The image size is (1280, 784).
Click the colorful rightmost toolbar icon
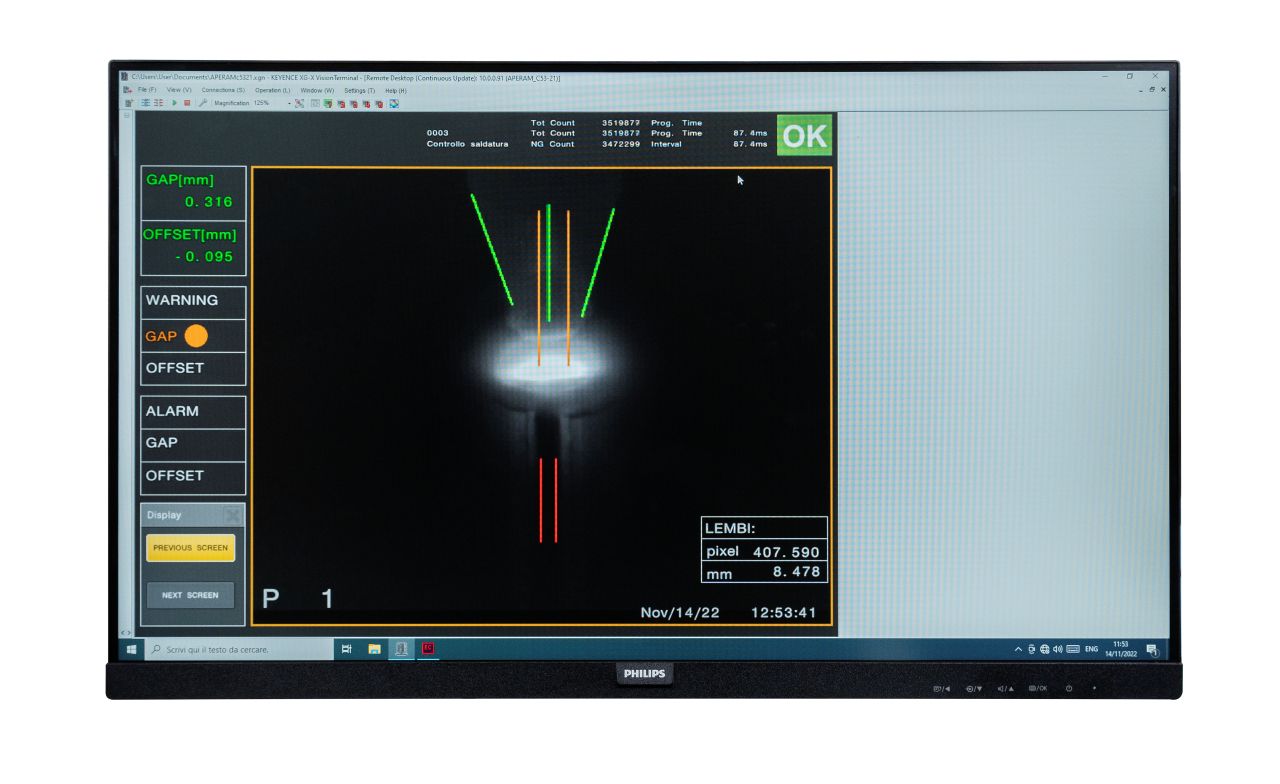pos(394,103)
